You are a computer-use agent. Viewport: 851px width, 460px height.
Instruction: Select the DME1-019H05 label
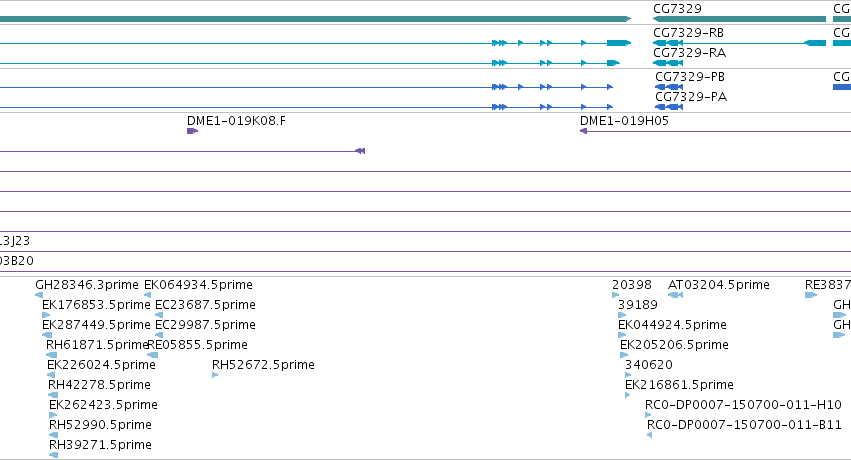point(624,121)
